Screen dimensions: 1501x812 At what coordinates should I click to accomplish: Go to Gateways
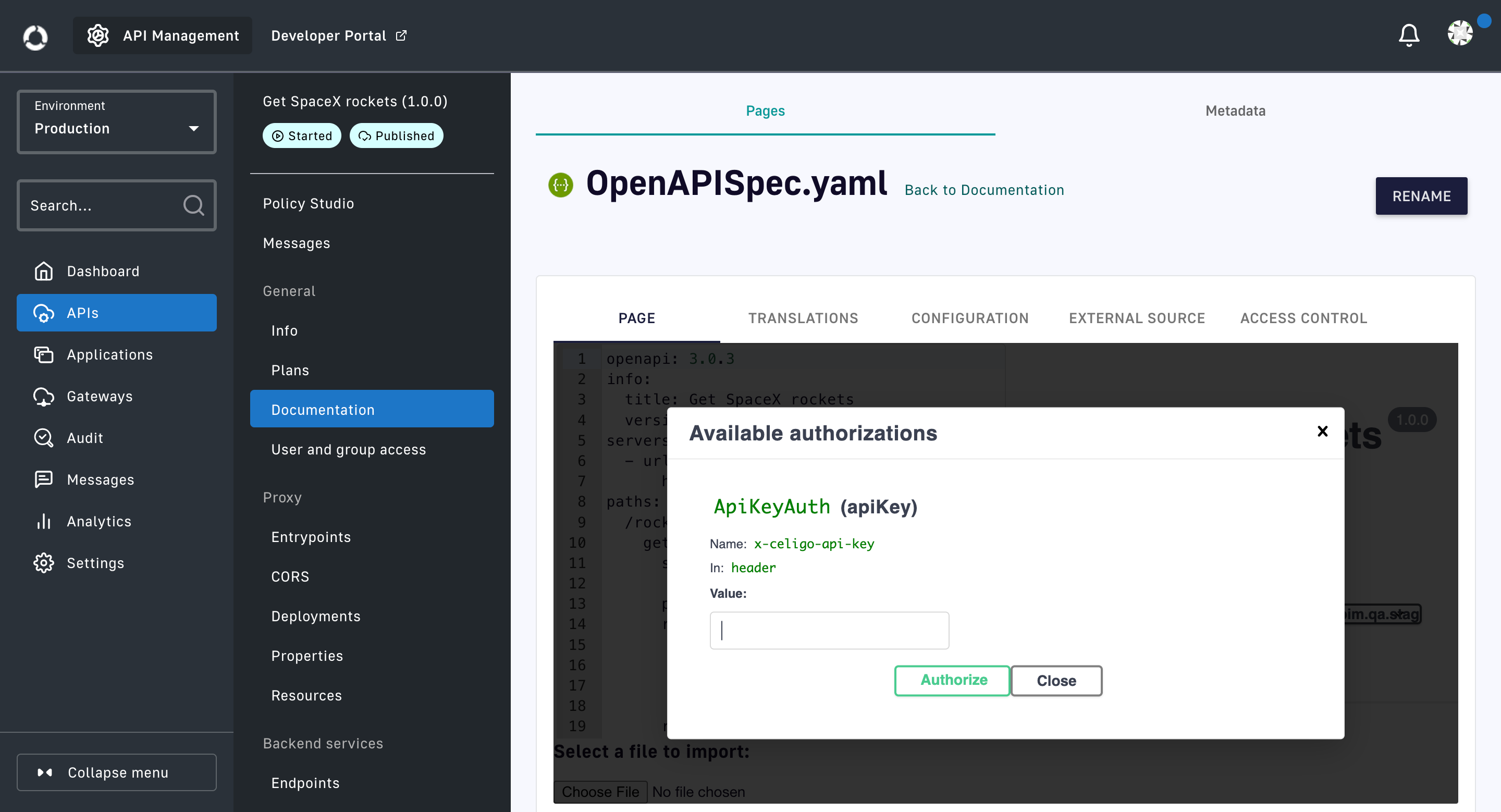pyautogui.click(x=117, y=396)
